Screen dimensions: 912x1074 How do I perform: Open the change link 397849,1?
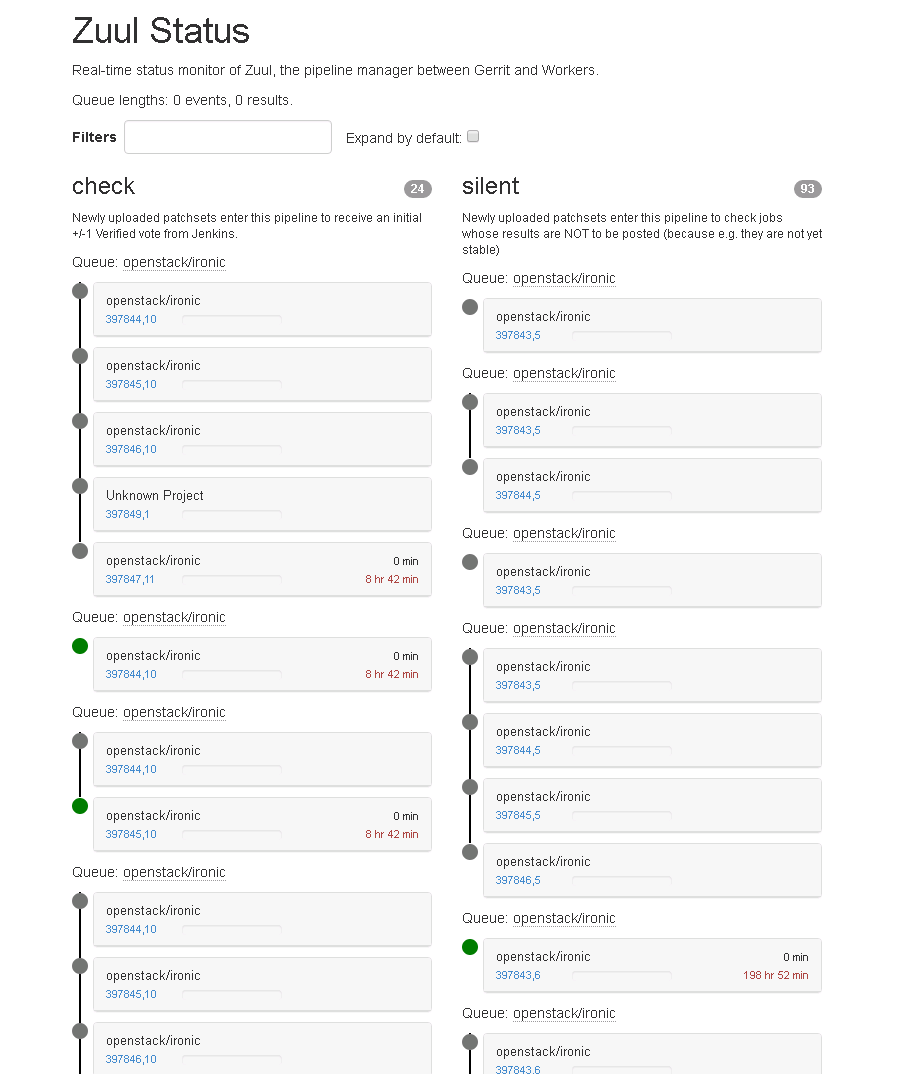(127, 514)
